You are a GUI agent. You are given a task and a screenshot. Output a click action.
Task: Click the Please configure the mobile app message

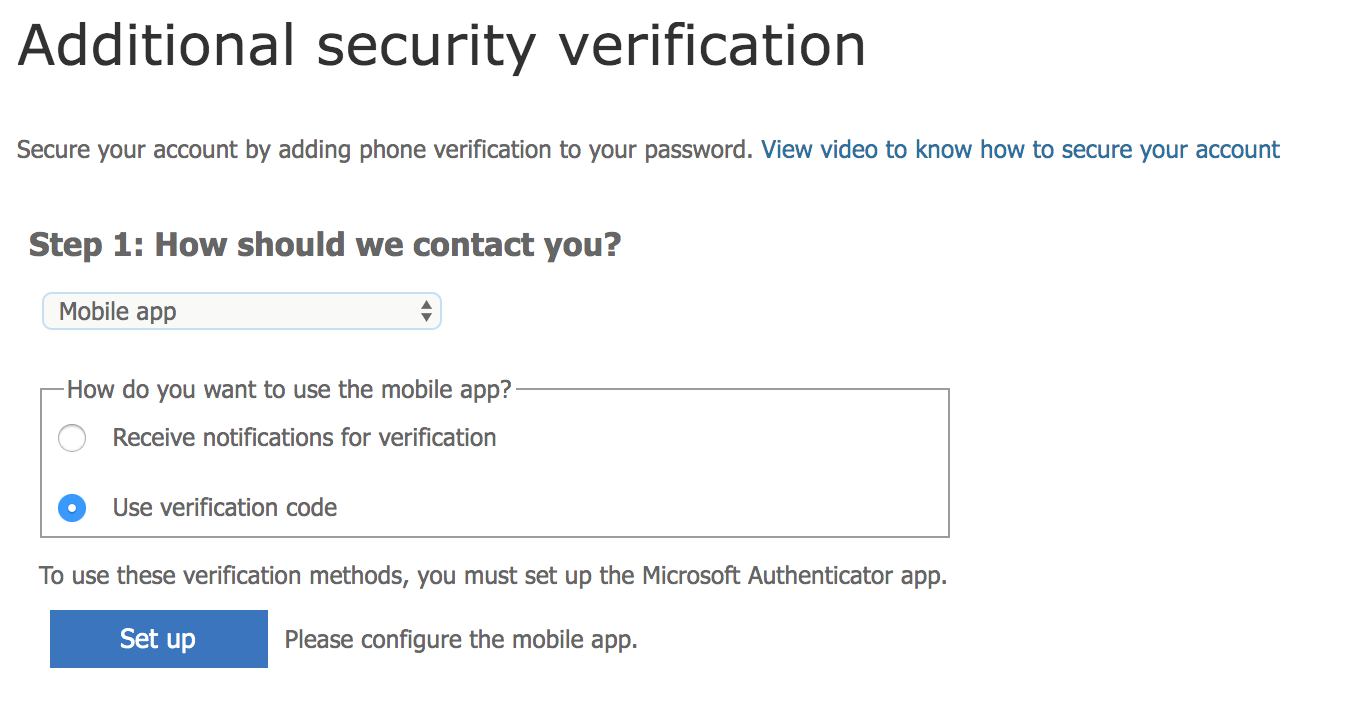pos(461,640)
